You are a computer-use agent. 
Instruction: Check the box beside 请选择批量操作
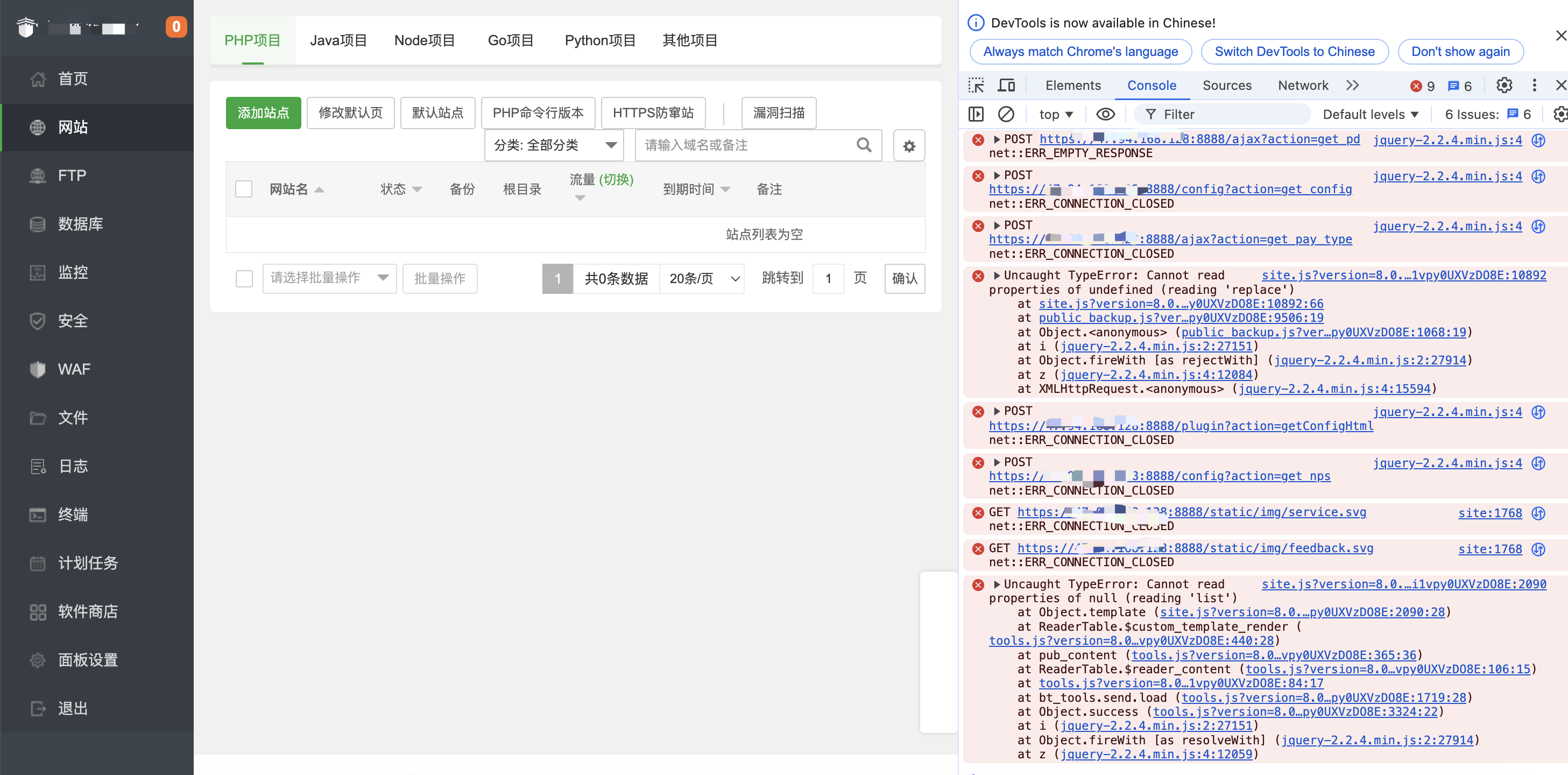click(x=244, y=279)
